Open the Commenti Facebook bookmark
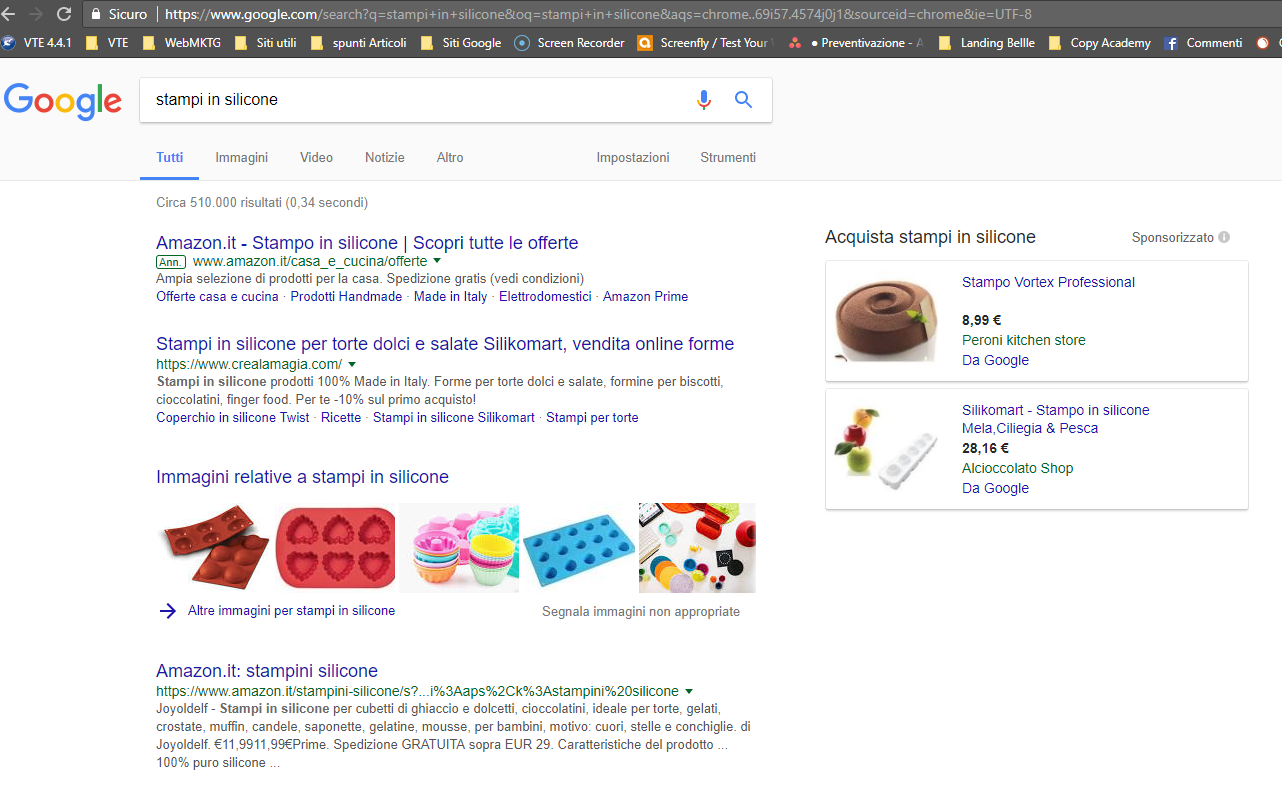1282x787 pixels. [x=1203, y=43]
